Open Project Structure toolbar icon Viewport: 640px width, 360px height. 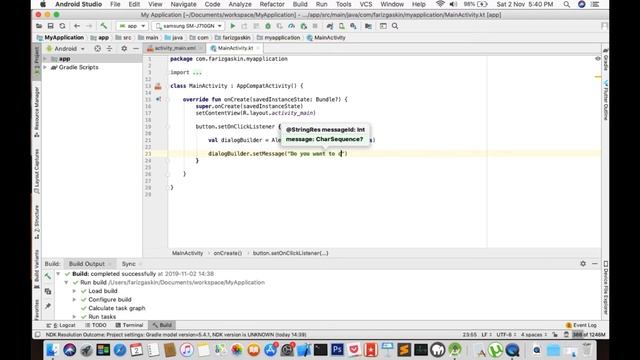click(368, 26)
